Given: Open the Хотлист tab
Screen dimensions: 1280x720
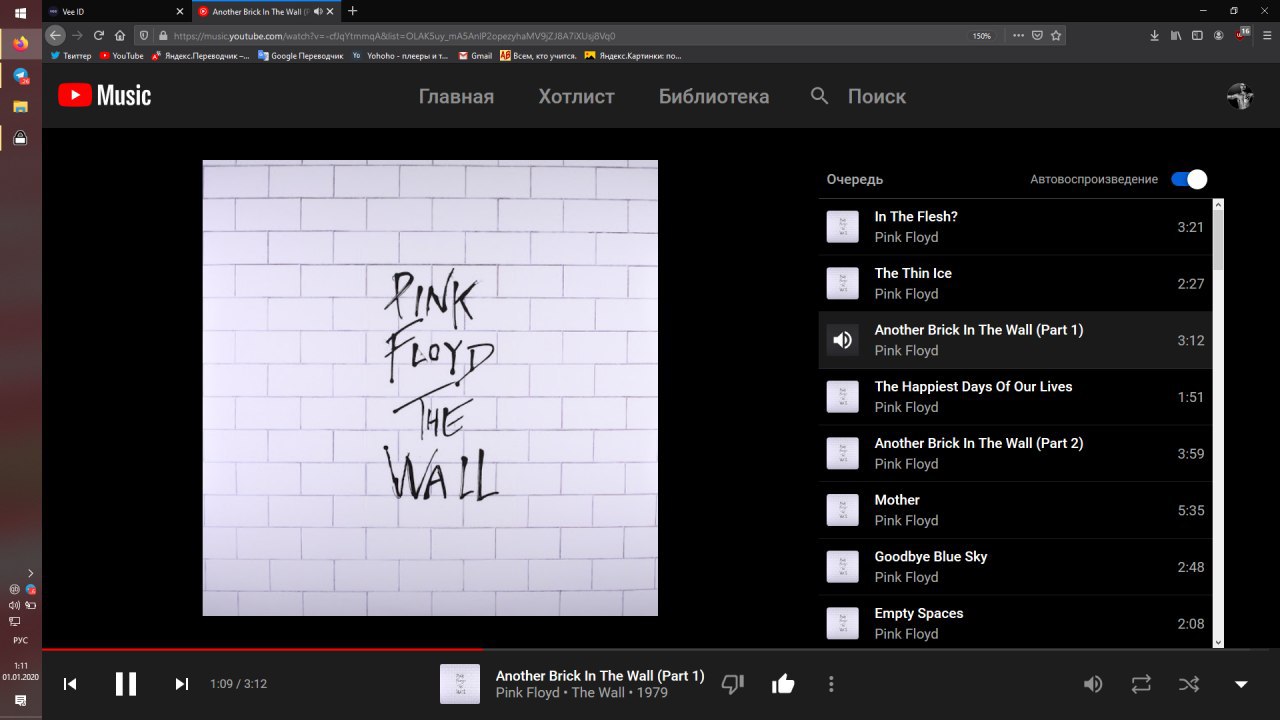Looking at the screenshot, I should tap(576, 96).
